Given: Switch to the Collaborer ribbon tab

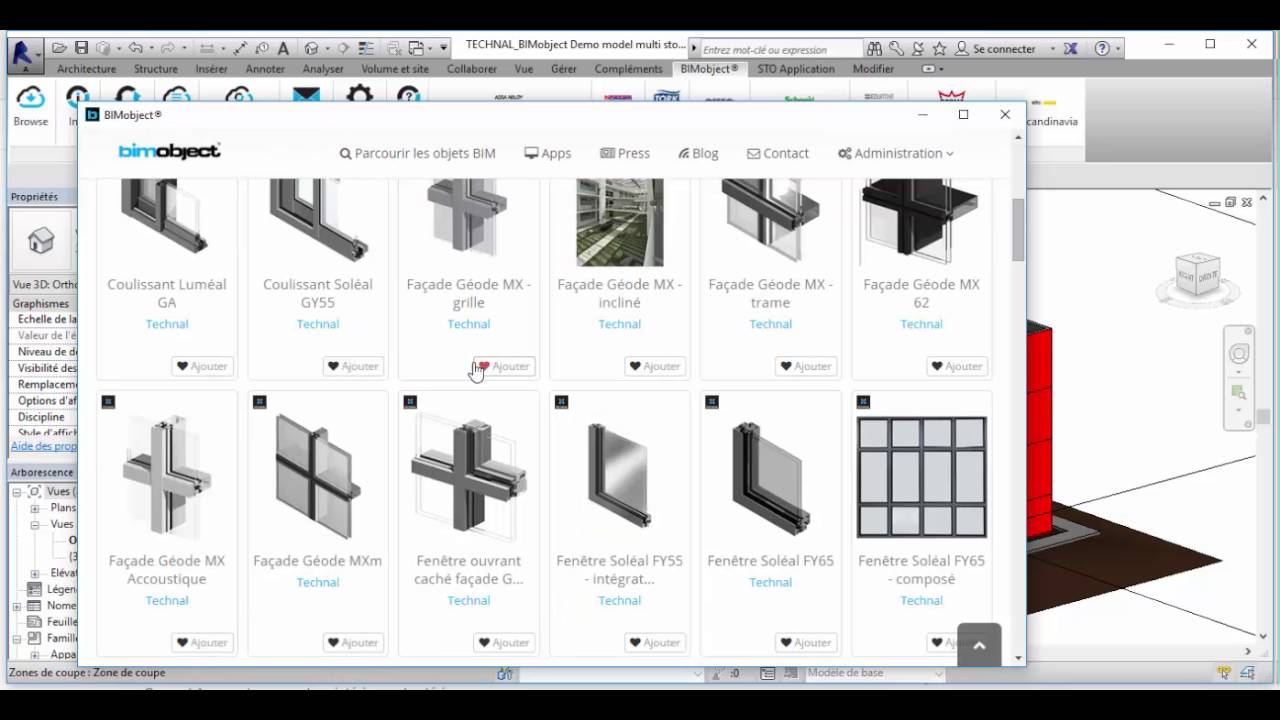Looking at the screenshot, I should coord(472,69).
